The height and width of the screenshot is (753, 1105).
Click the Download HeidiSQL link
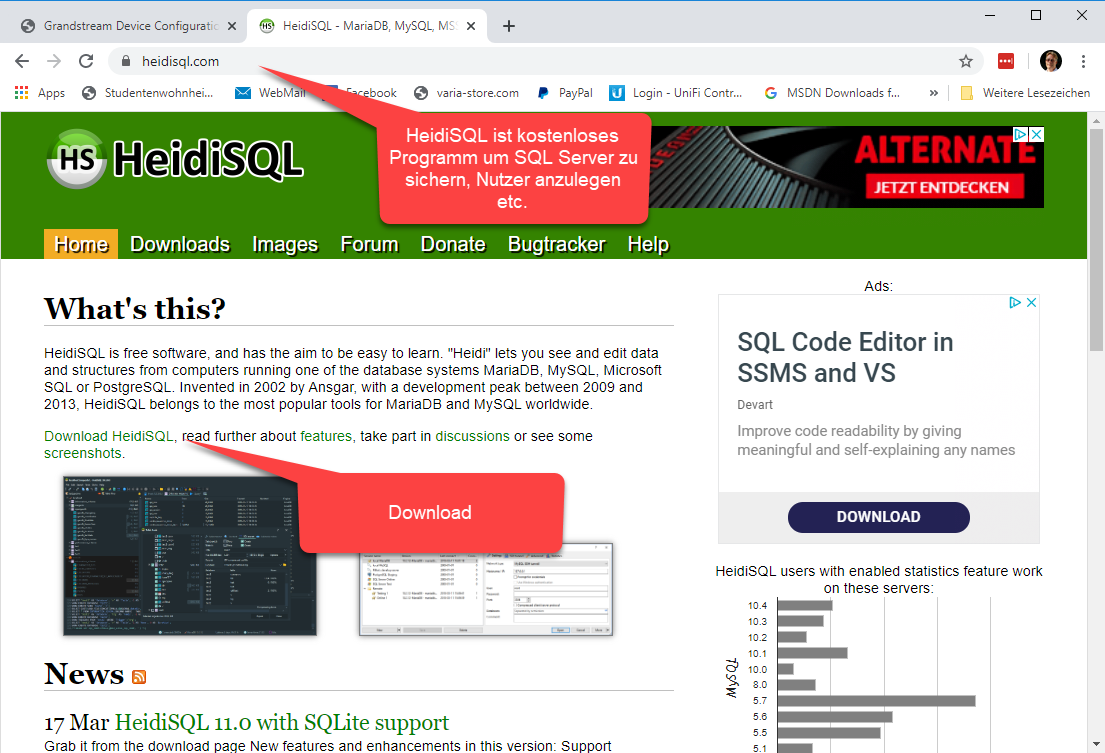coord(109,436)
